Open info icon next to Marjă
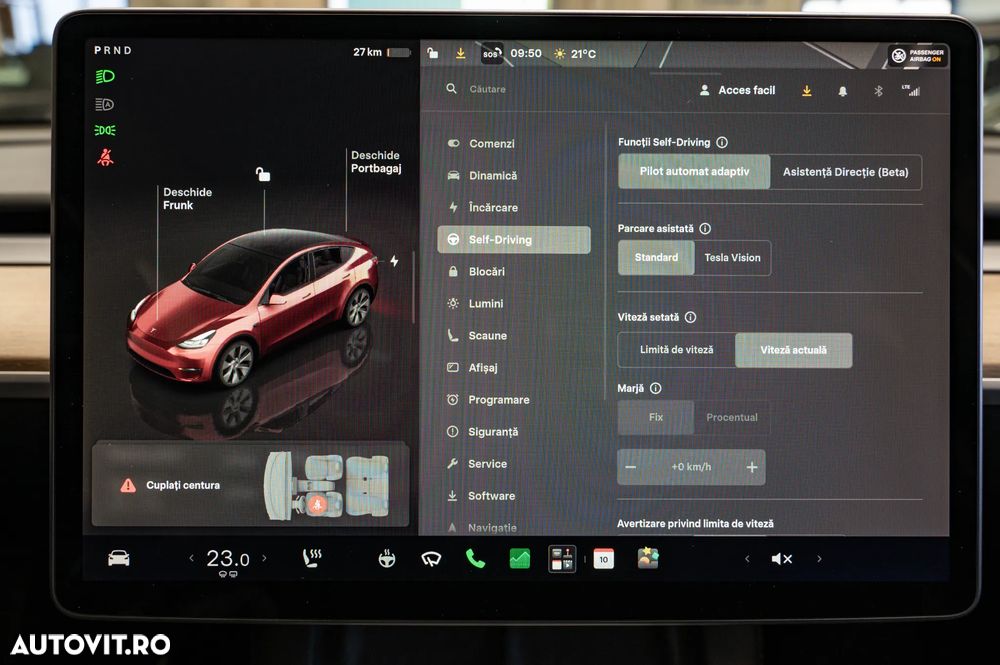Screen dimensions: 1000x665 (655, 388)
